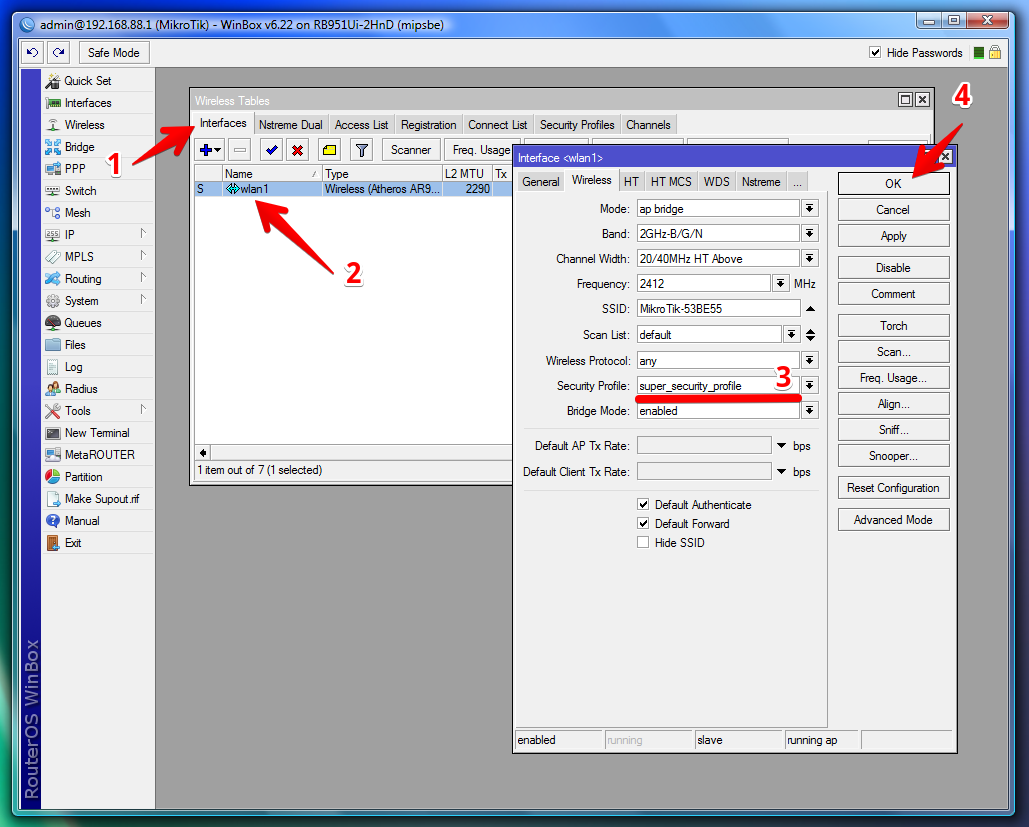Open Radius in the sidebar
Viewport: 1029px width, 827px height.
81,389
